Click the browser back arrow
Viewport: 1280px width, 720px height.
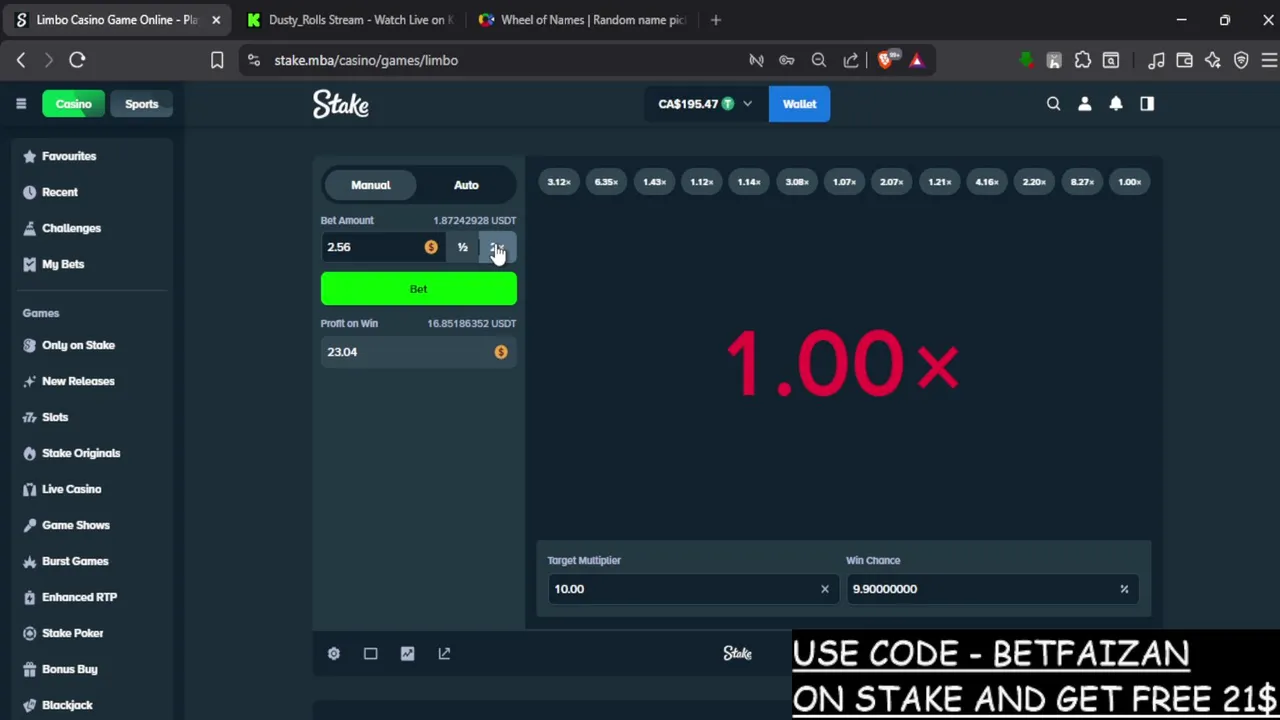click(21, 60)
